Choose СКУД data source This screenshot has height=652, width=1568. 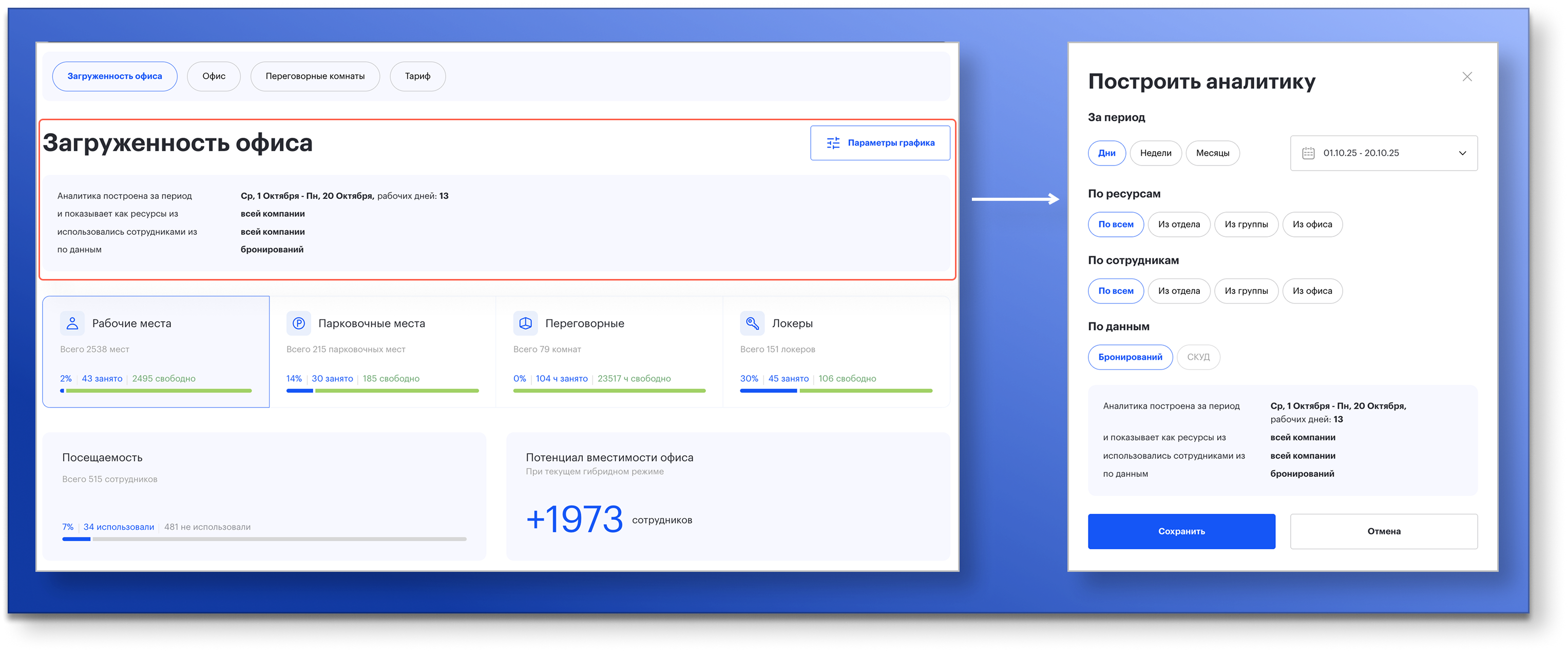click(x=1198, y=357)
